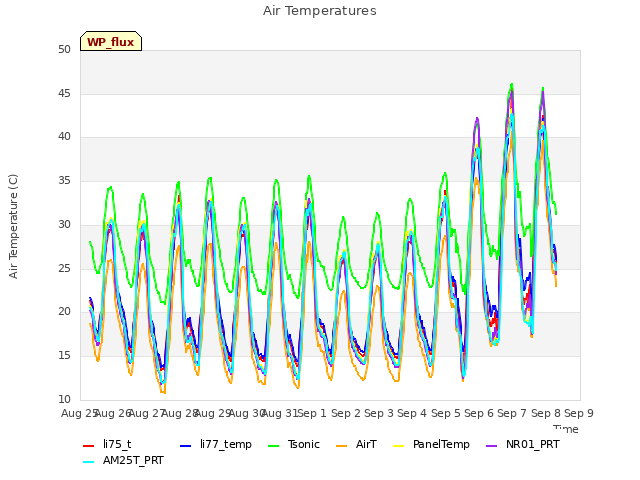Click the Sep 3 x-axis tick label
This screenshot has height=480, width=640.
[x=379, y=413]
